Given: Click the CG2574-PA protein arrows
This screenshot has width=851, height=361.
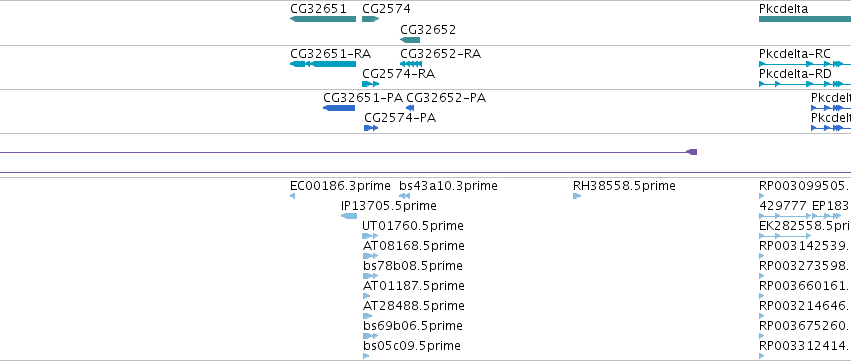Looking at the screenshot, I should click(371, 128).
